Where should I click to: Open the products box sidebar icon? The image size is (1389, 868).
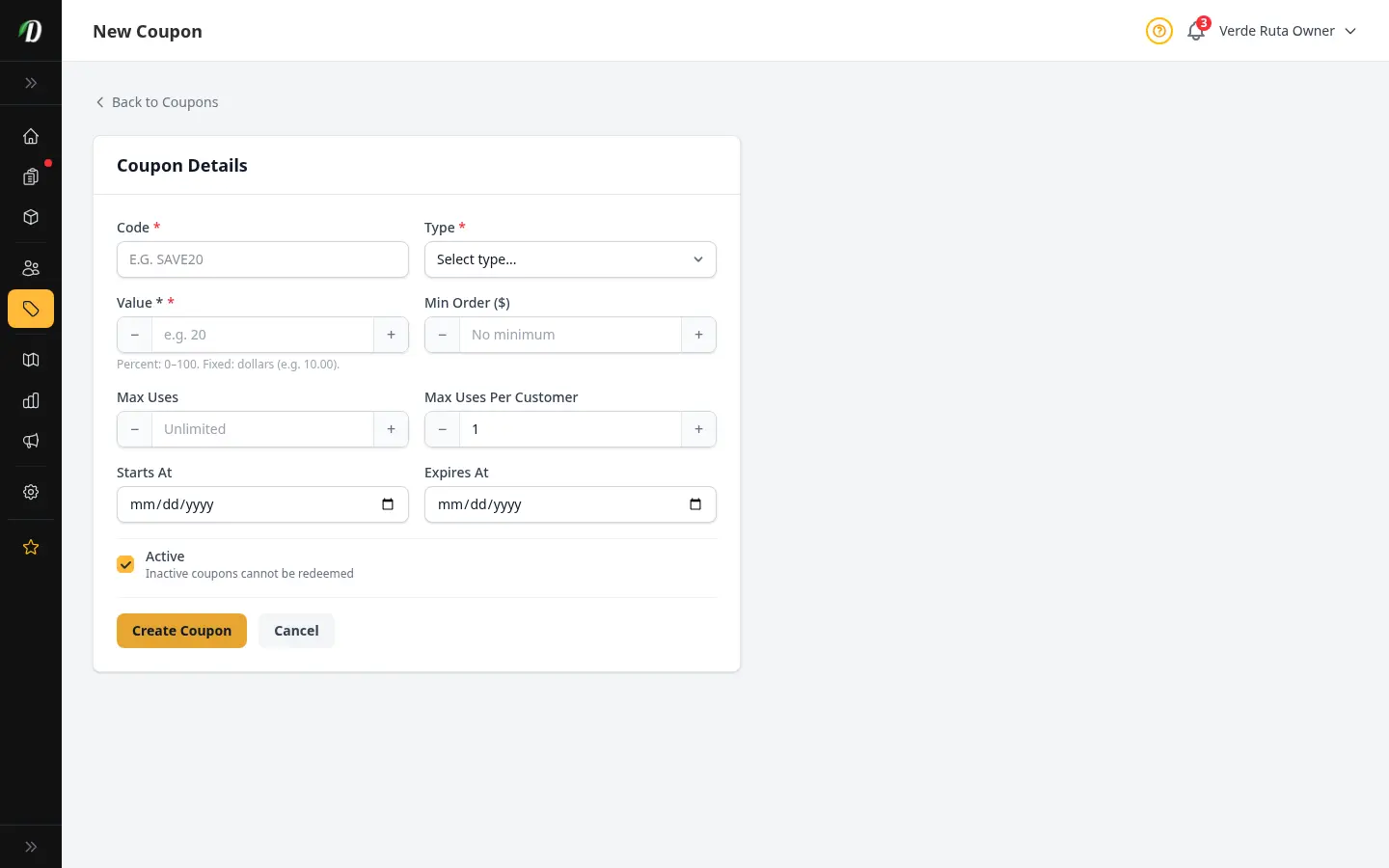click(31, 217)
